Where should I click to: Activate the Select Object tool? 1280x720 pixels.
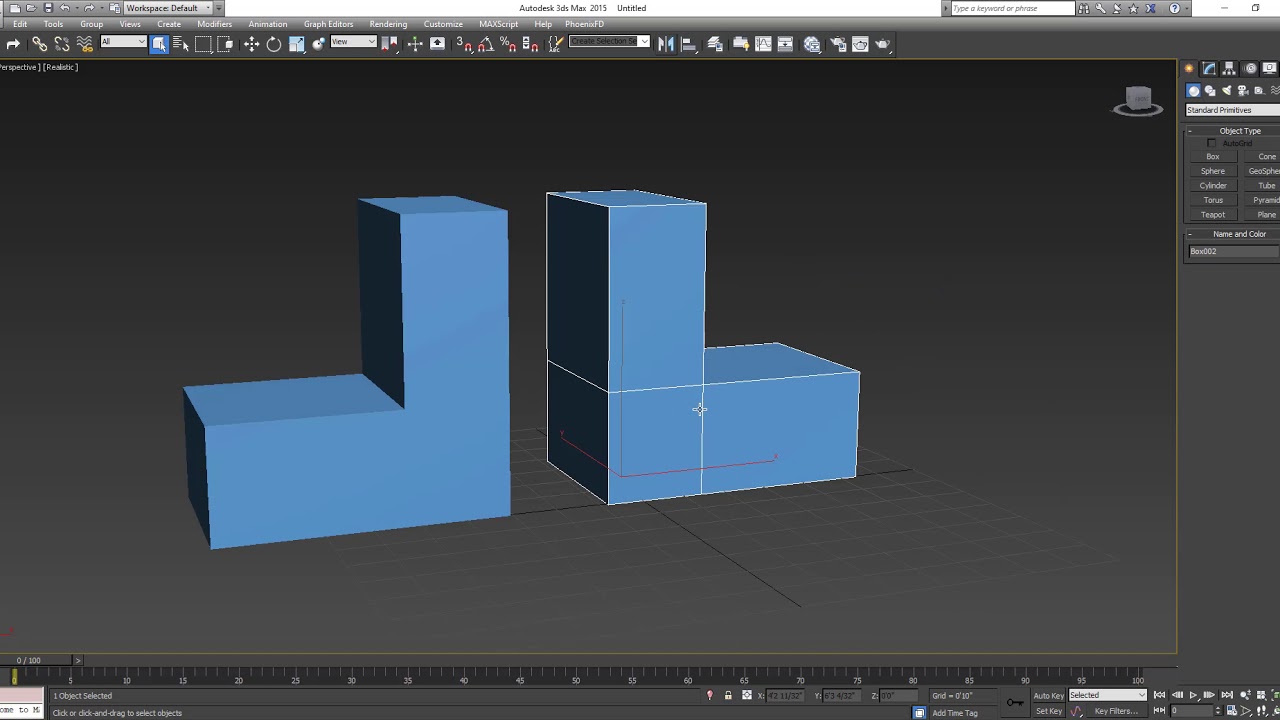click(159, 44)
